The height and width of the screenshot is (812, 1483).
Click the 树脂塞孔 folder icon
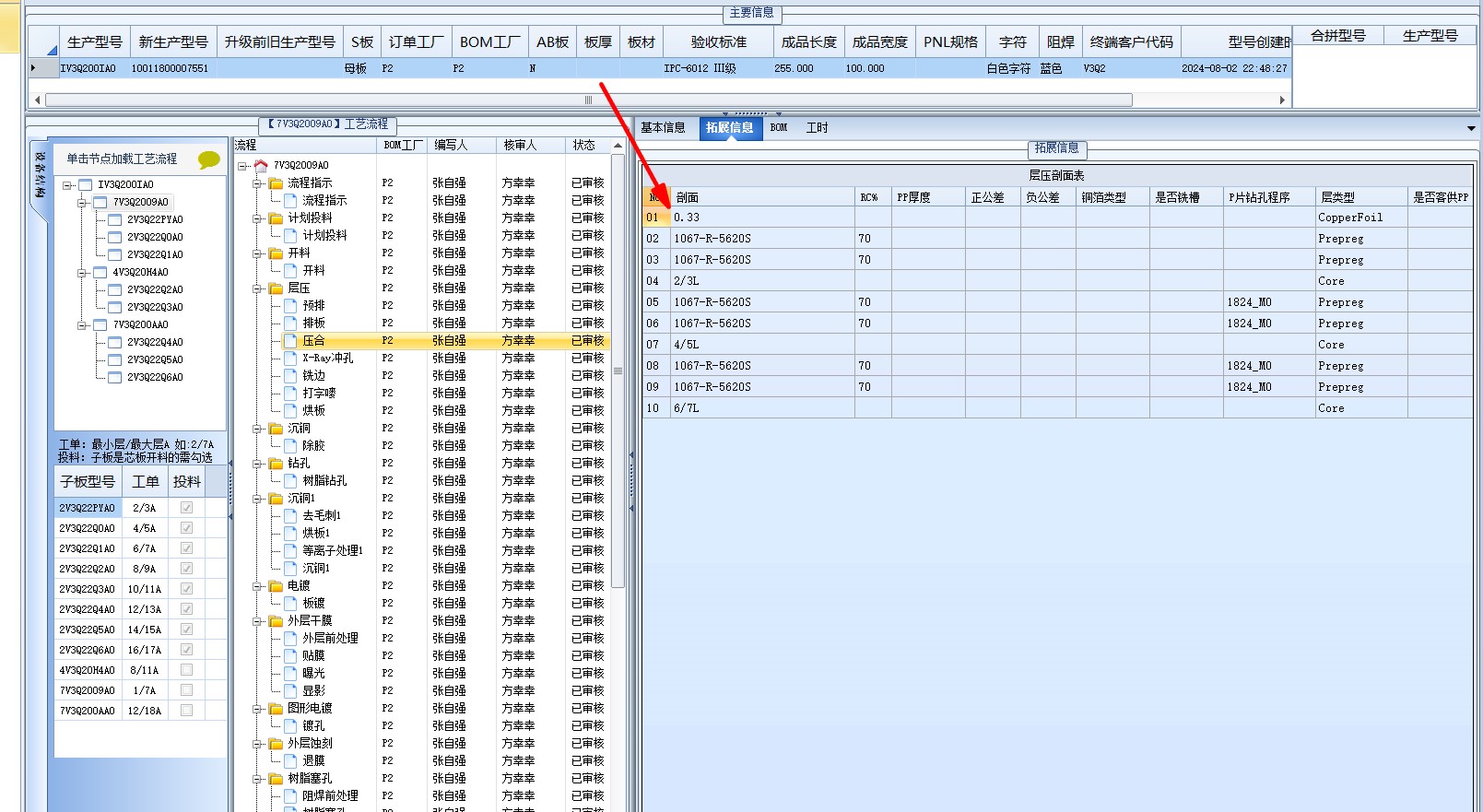point(276,779)
